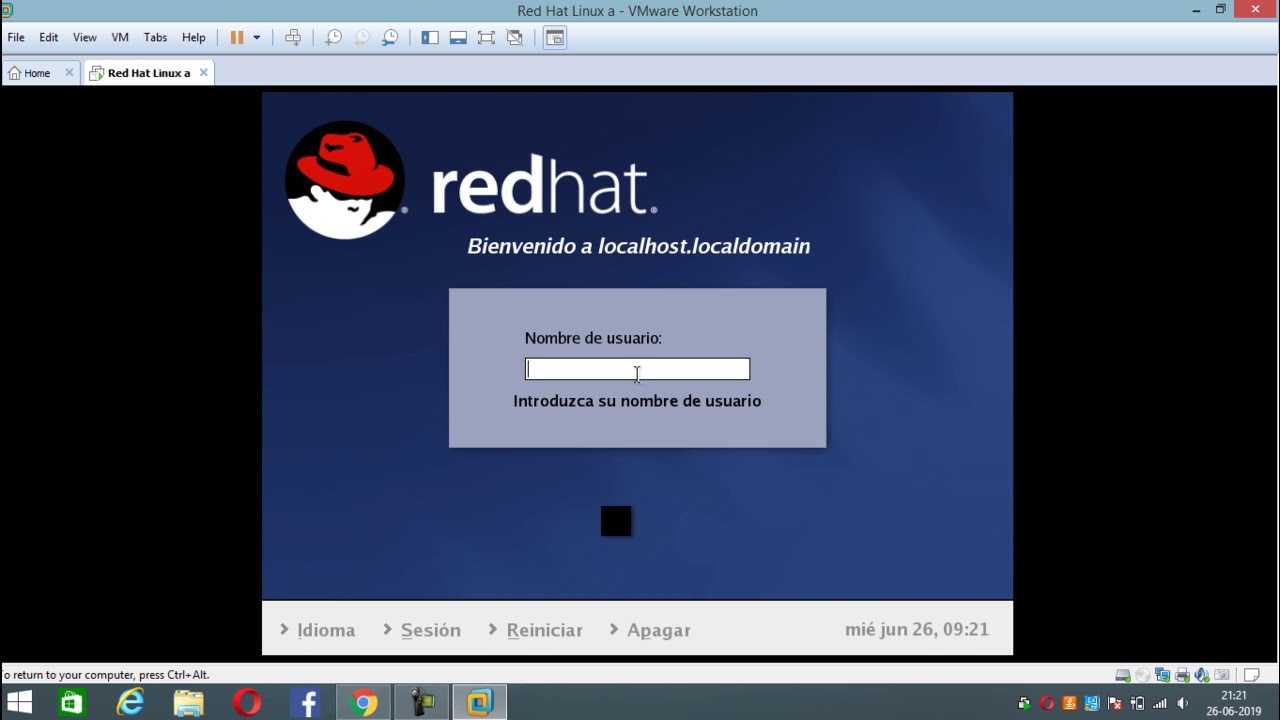Click the Nombre de usuario input field

637,369
